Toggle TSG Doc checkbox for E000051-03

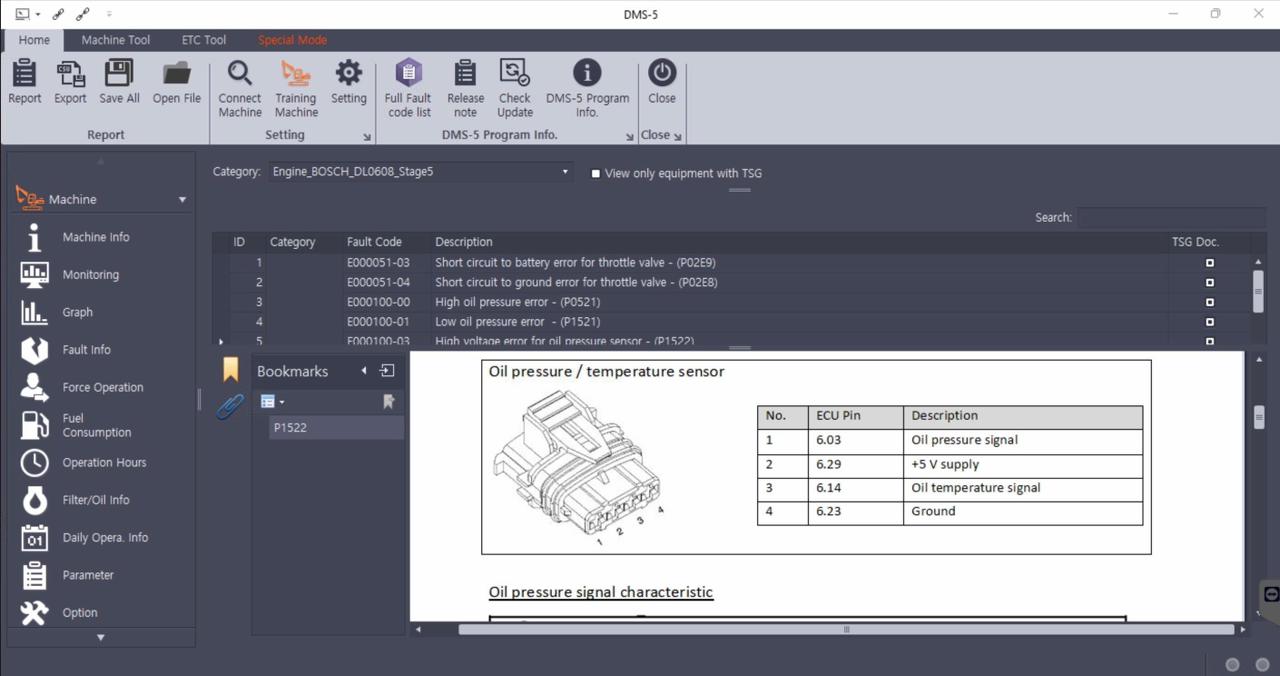[x=1209, y=263]
